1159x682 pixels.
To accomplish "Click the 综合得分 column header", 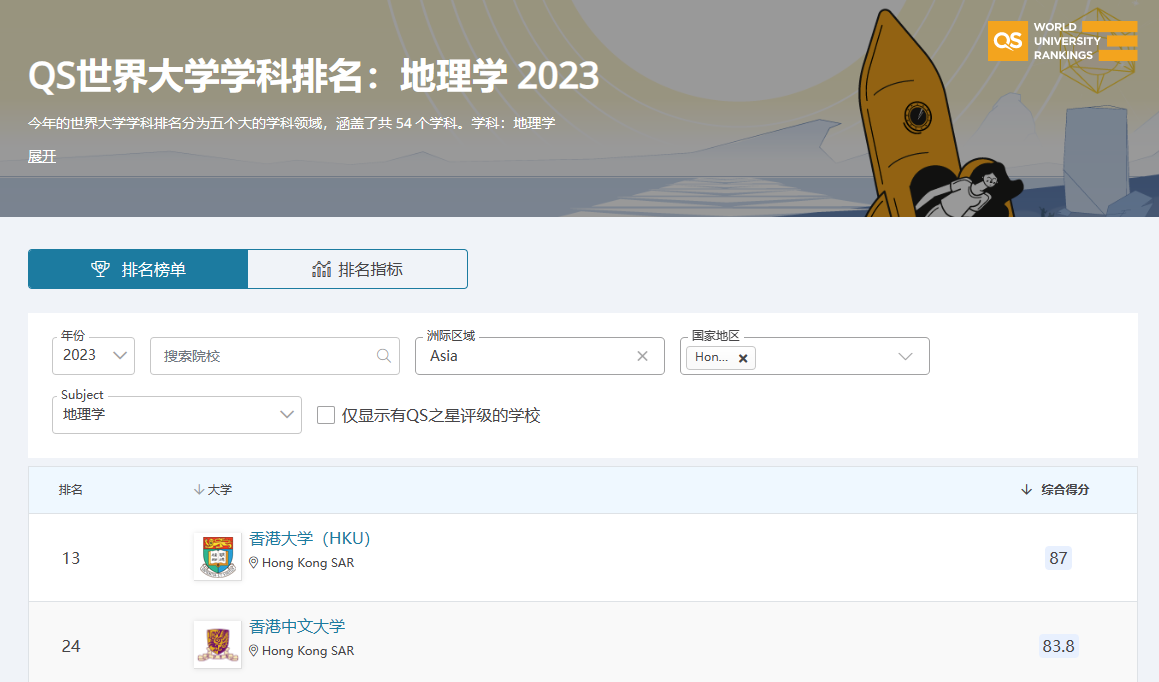I will tap(1065, 490).
